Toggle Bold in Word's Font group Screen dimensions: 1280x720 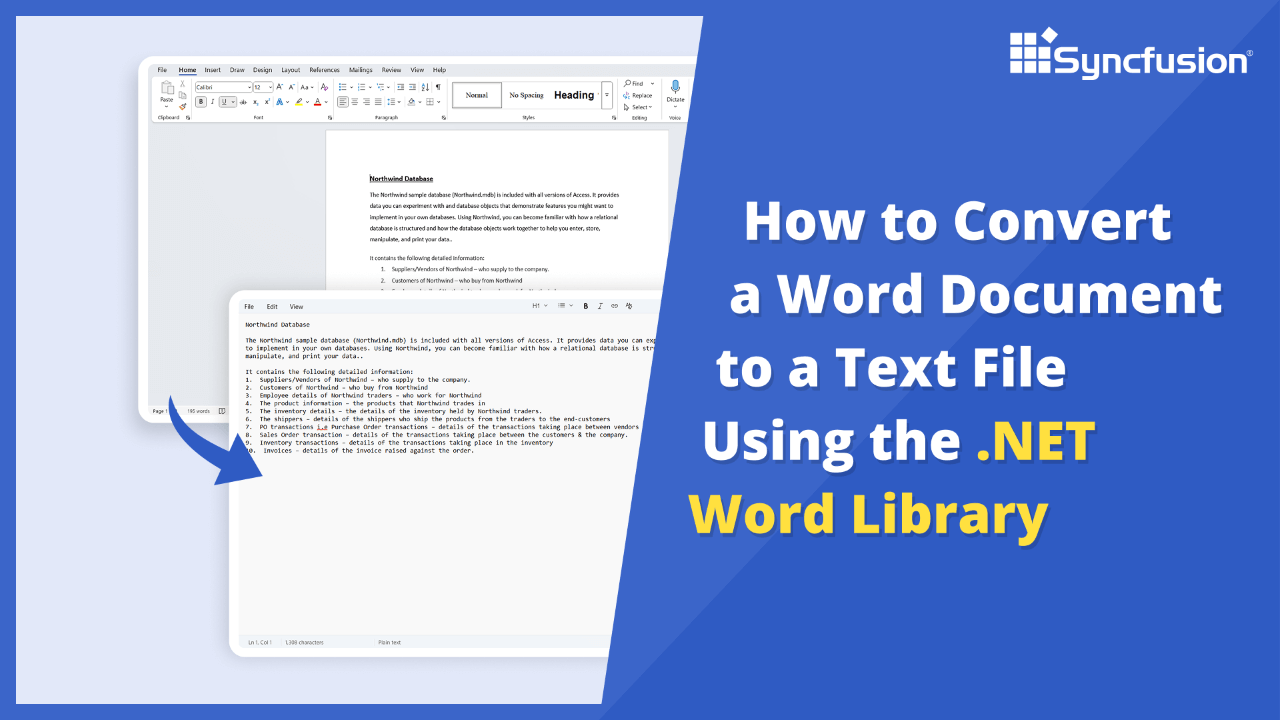point(201,102)
